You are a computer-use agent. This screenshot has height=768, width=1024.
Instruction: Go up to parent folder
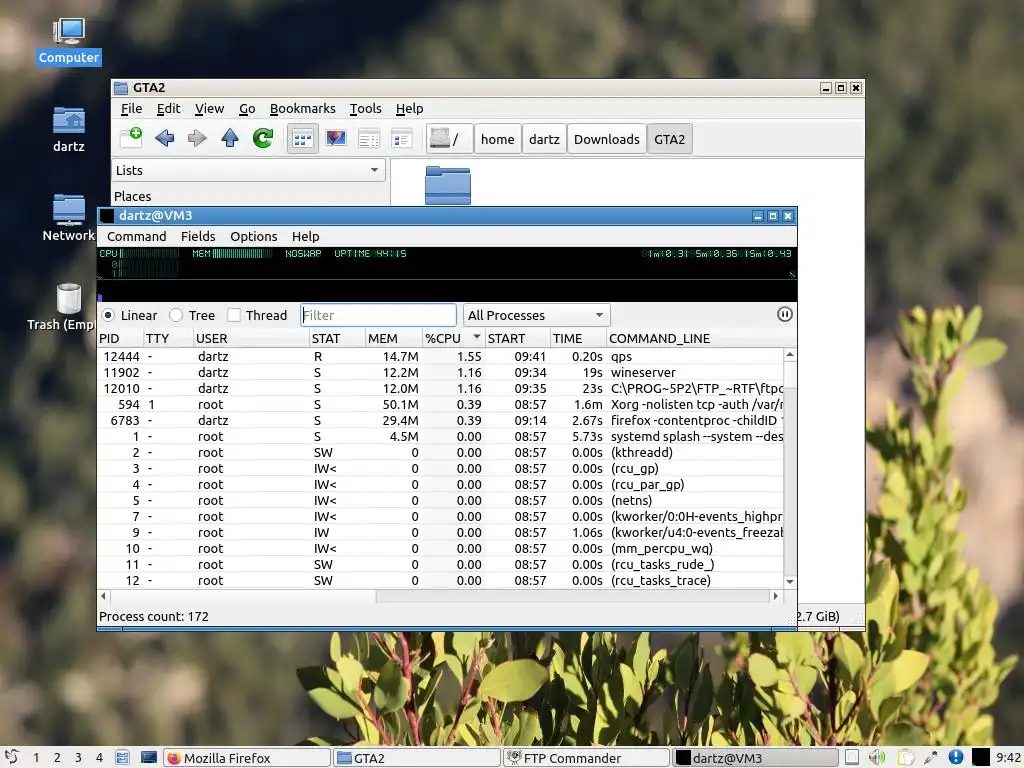point(230,138)
